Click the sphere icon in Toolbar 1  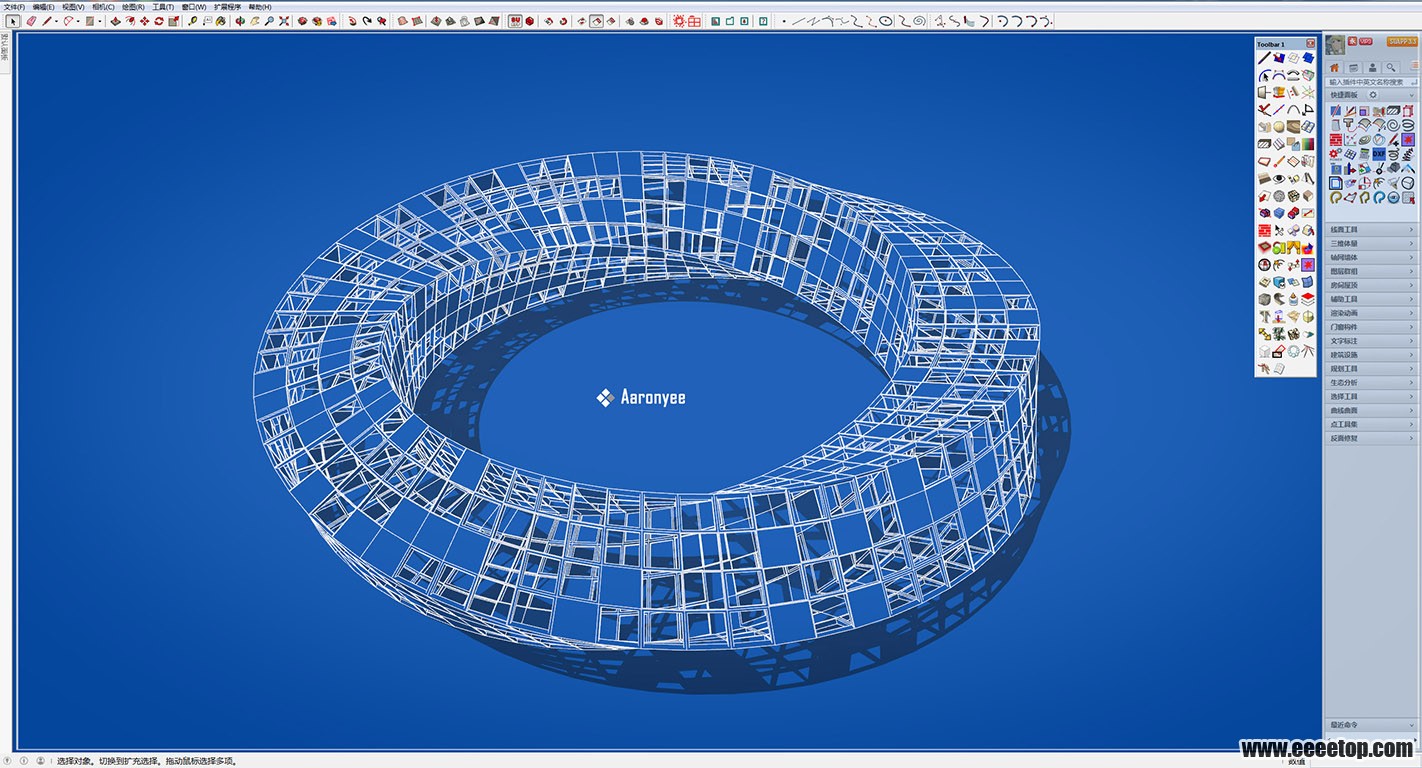click(x=1279, y=126)
